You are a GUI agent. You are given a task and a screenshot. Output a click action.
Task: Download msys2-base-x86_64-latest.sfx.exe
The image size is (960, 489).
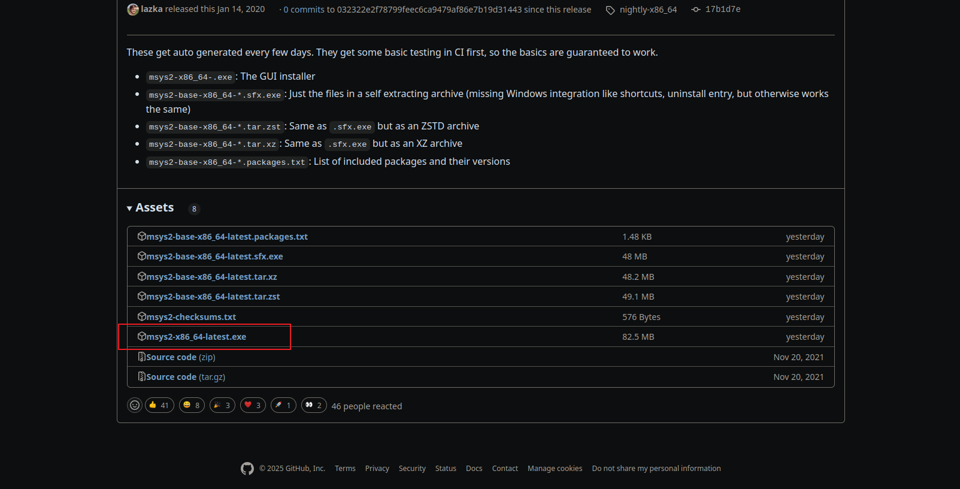(x=214, y=257)
